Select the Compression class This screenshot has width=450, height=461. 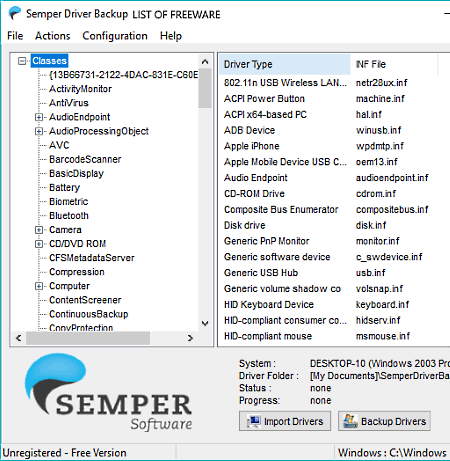point(77,272)
